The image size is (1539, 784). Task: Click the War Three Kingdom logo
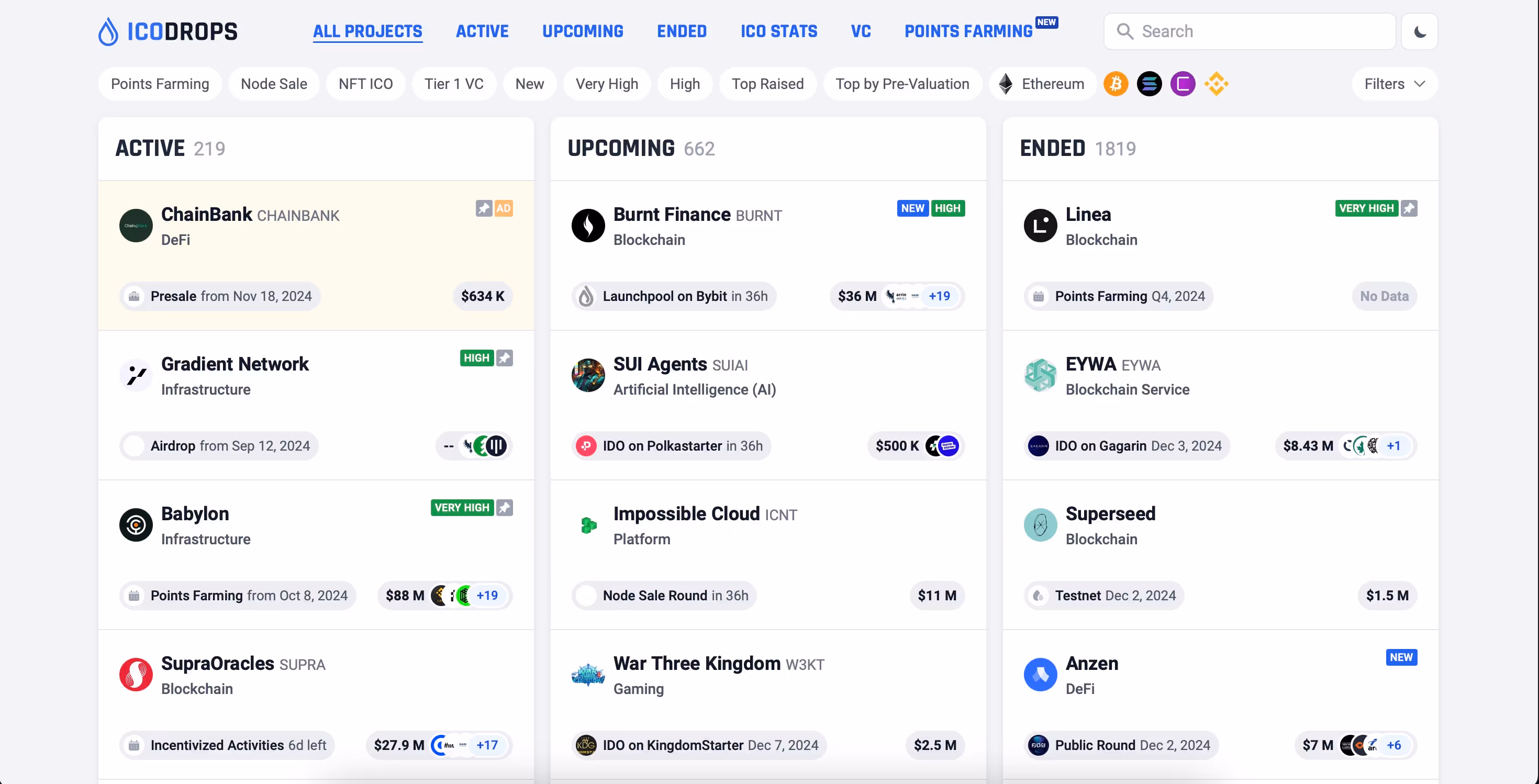(588, 675)
